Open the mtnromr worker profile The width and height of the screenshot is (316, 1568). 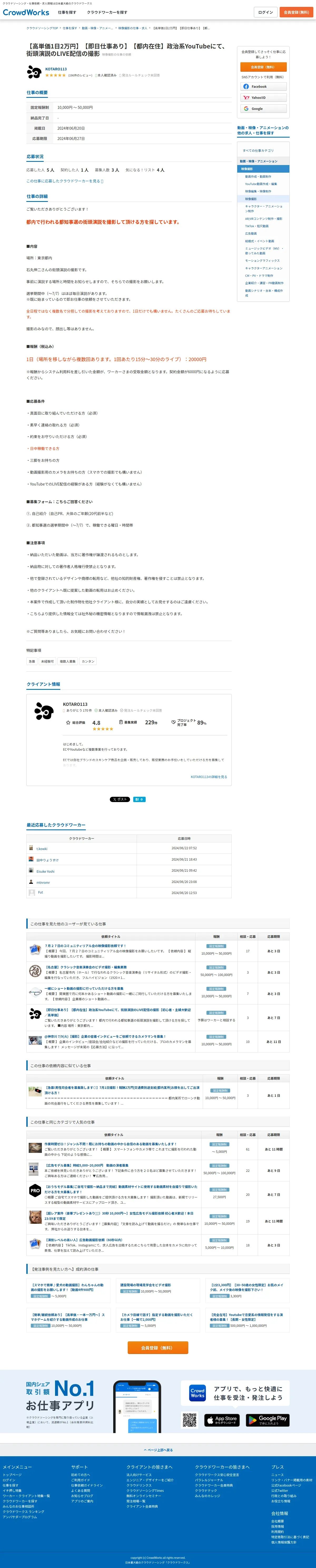tap(43, 883)
